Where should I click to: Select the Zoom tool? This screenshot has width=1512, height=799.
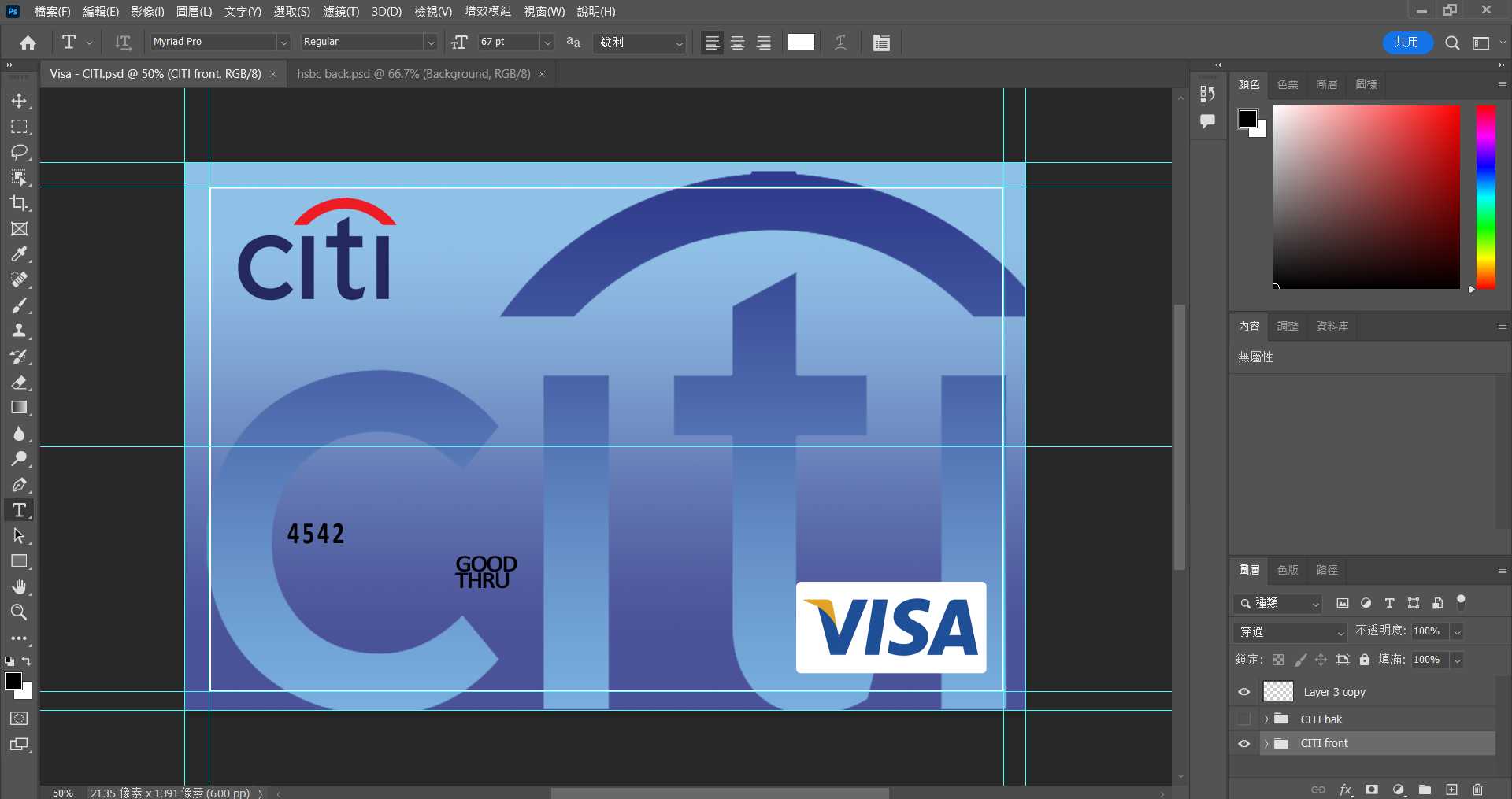(x=19, y=612)
